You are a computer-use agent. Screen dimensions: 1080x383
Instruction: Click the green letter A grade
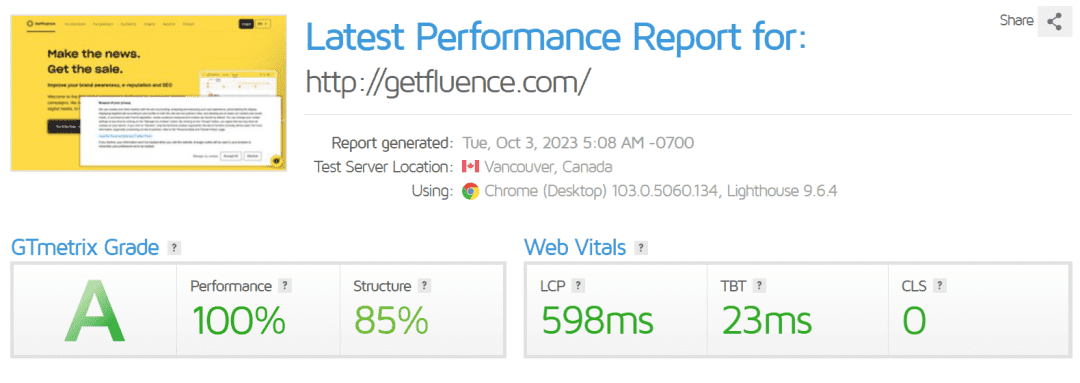tap(94, 311)
